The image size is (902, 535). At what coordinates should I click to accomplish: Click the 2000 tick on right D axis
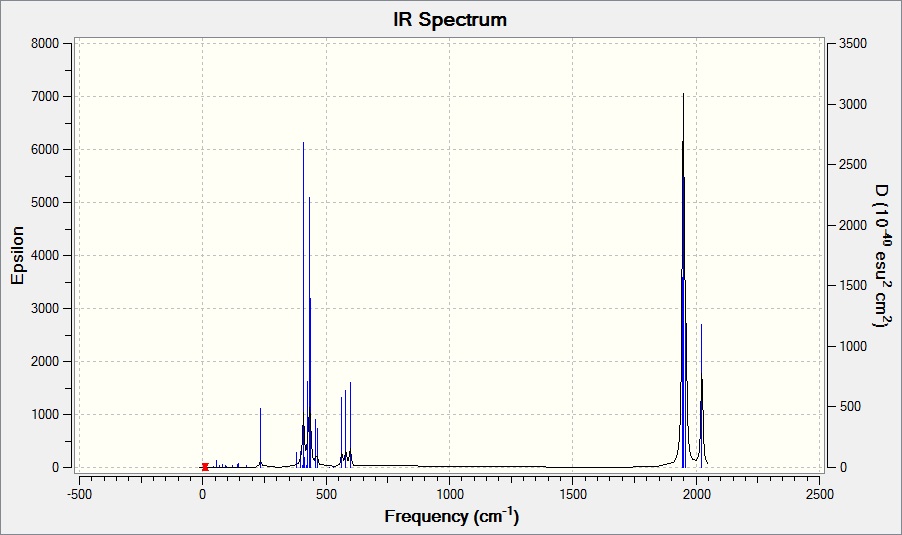(853, 225)
